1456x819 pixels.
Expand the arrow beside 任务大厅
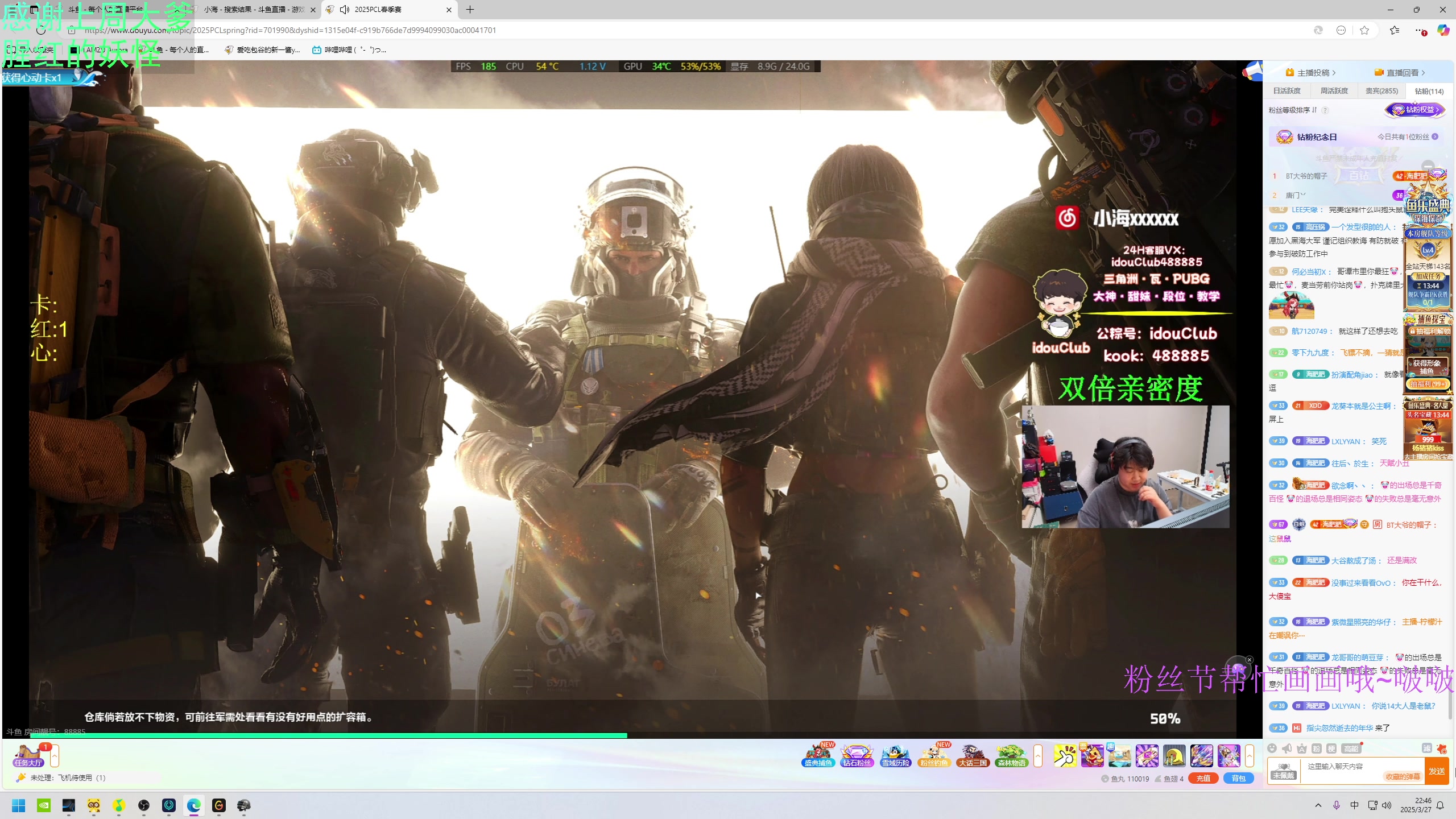(x=55, y=756)
